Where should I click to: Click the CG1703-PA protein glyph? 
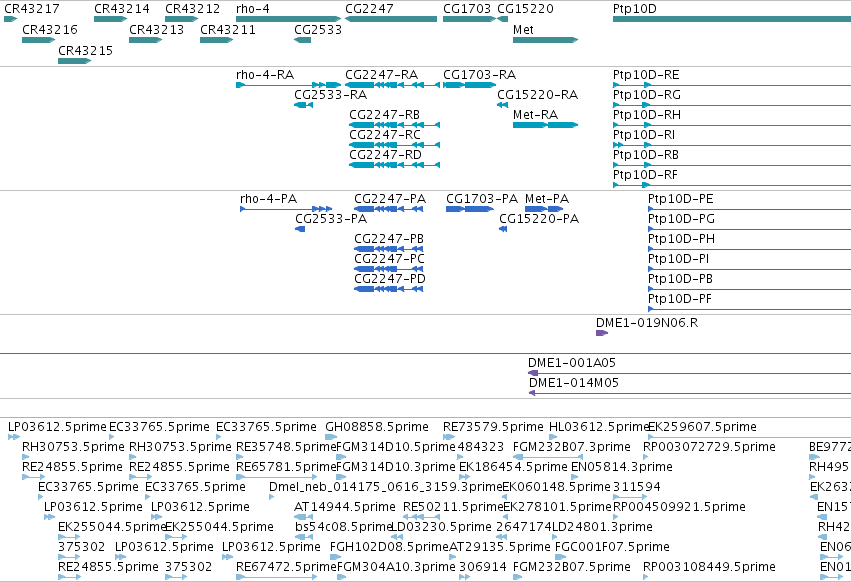pyautogui.click(x=470, y=209)
